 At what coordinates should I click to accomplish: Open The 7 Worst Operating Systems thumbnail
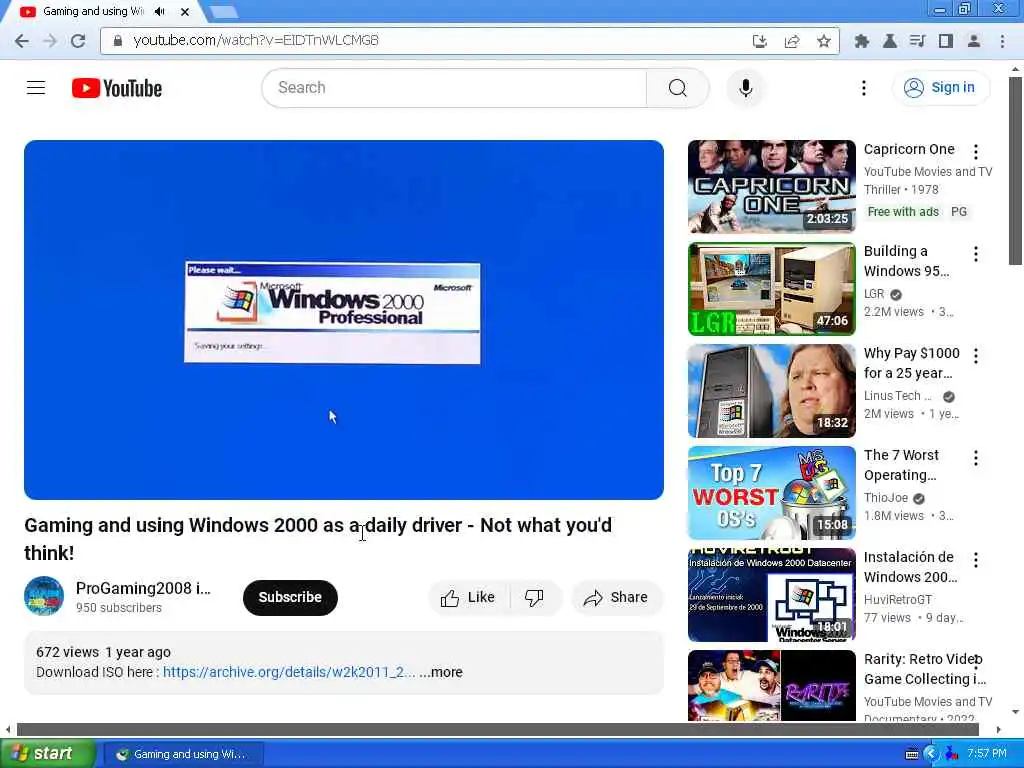tap(771, 492)
